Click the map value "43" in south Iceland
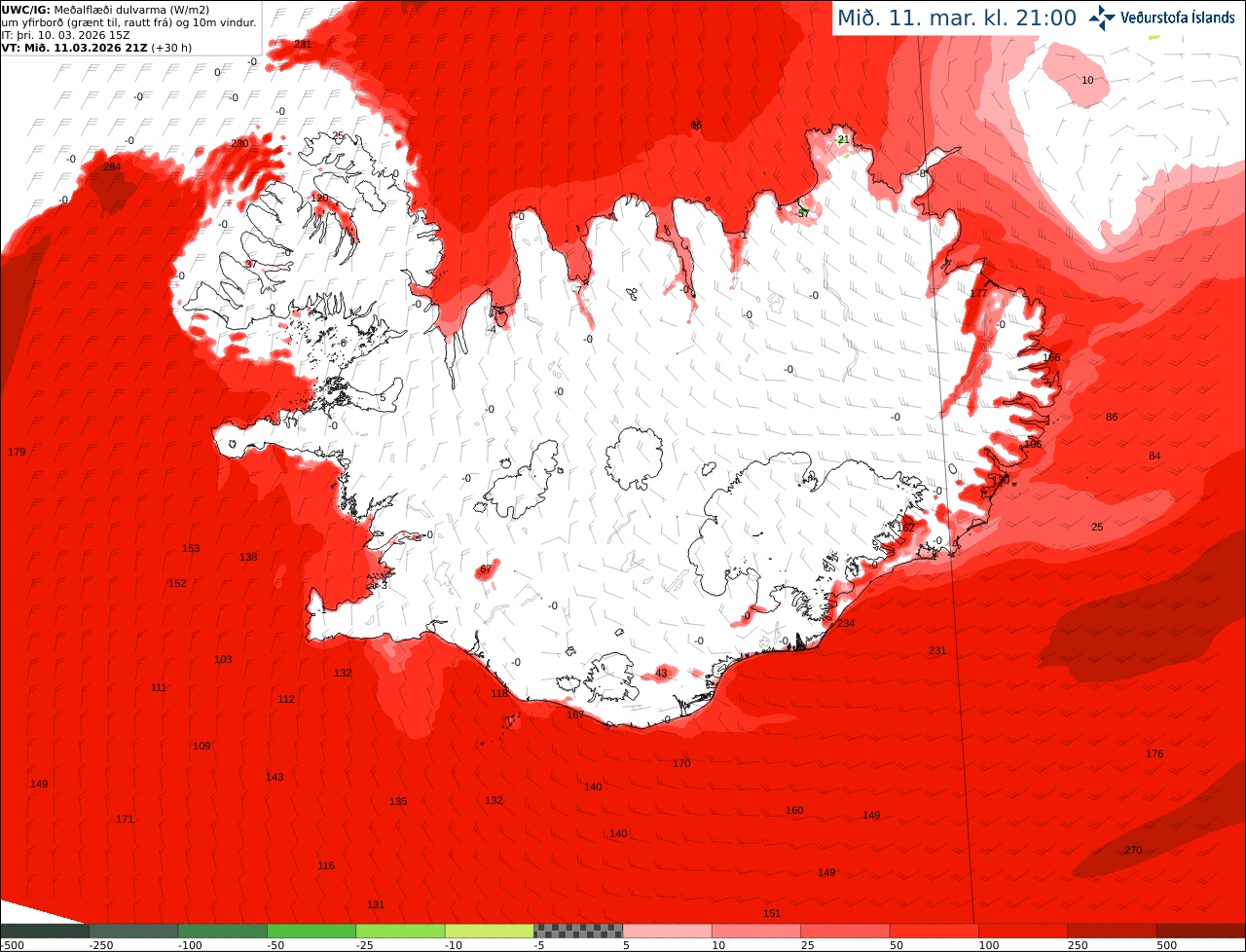The image size is (1246, 952). click(x=662, y=673)
